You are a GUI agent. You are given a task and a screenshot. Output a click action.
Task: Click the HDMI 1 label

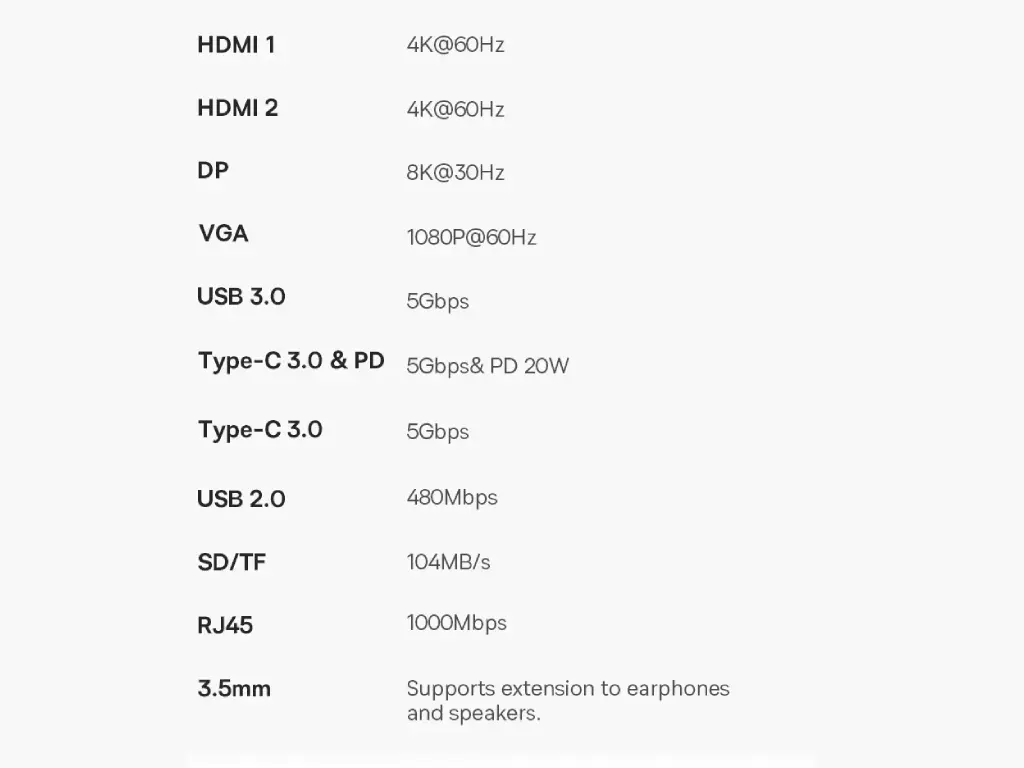click(x=236, y=45)
